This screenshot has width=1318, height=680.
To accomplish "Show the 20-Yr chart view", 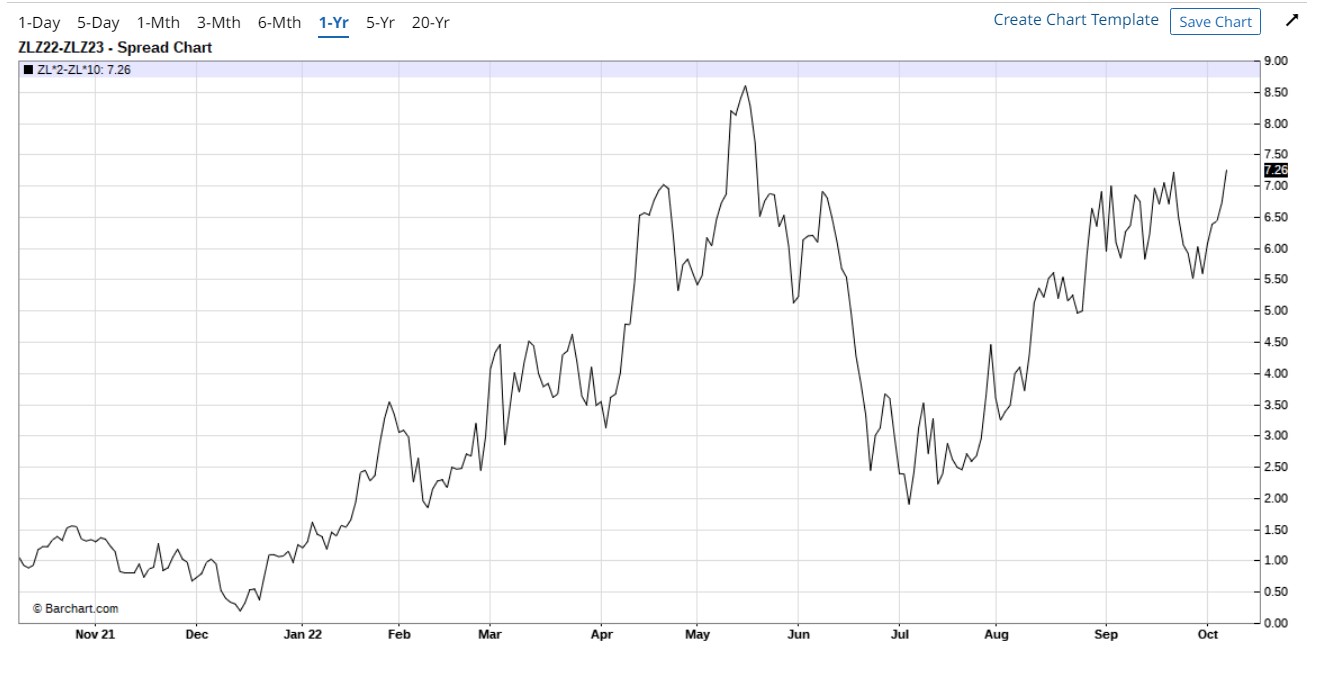I will click(432, 22).
